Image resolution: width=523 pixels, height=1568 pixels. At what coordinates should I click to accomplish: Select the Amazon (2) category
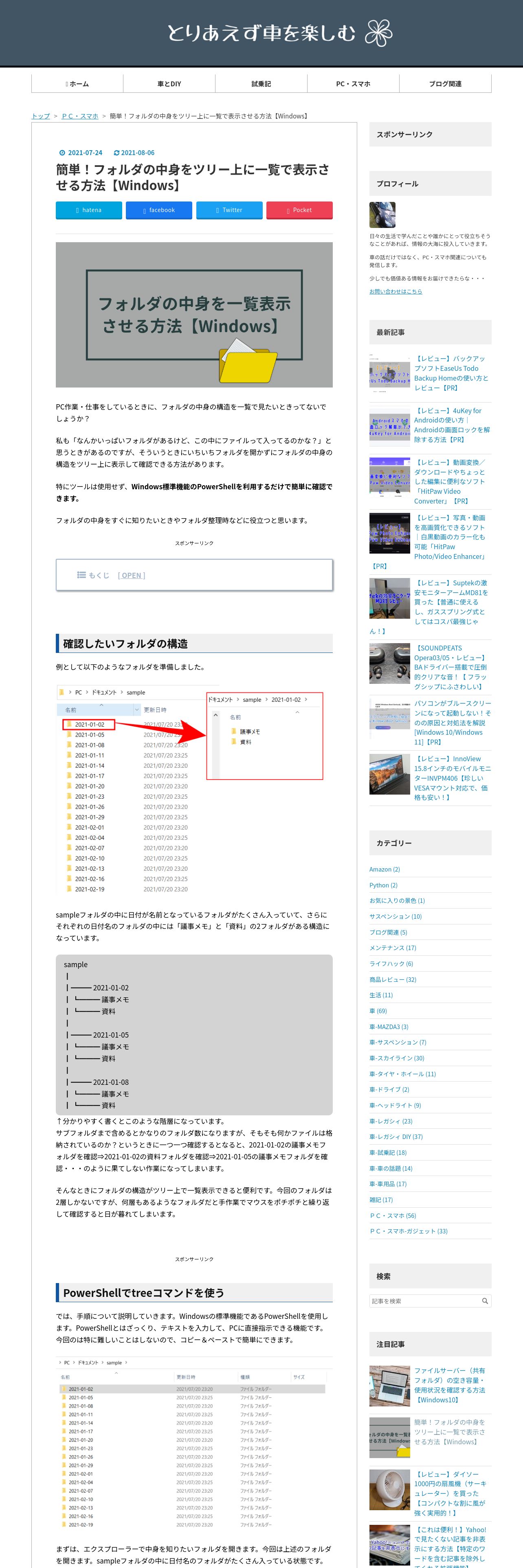click(384, 869)
